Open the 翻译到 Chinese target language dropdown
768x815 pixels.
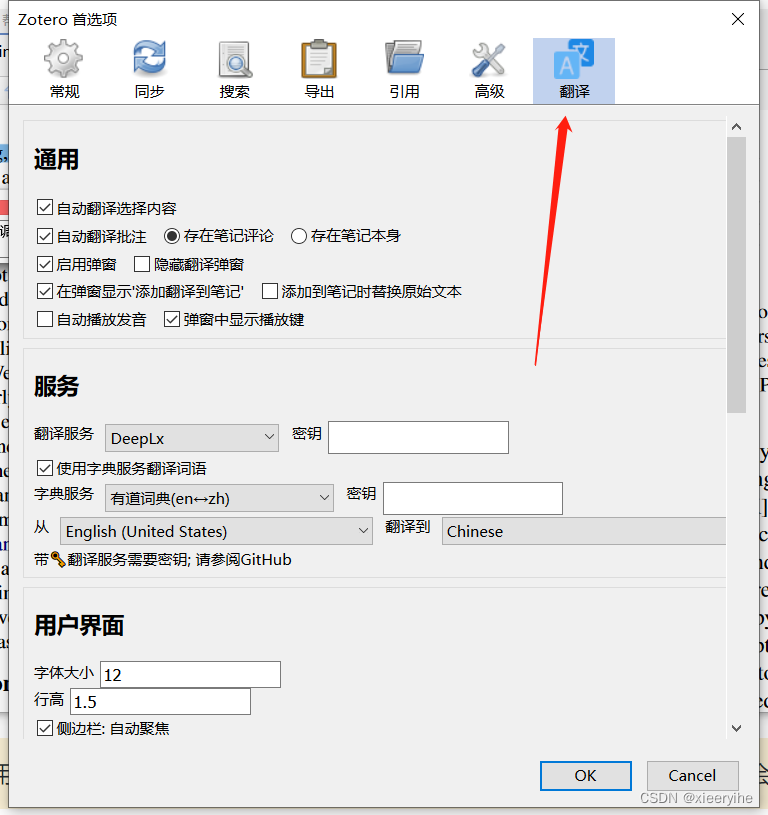coord(584,531)
